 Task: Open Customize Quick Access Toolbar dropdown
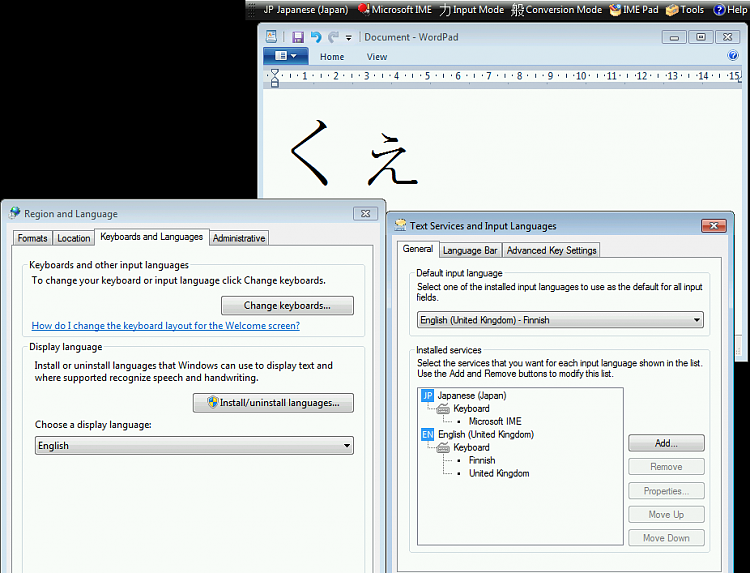pos(349,38)
